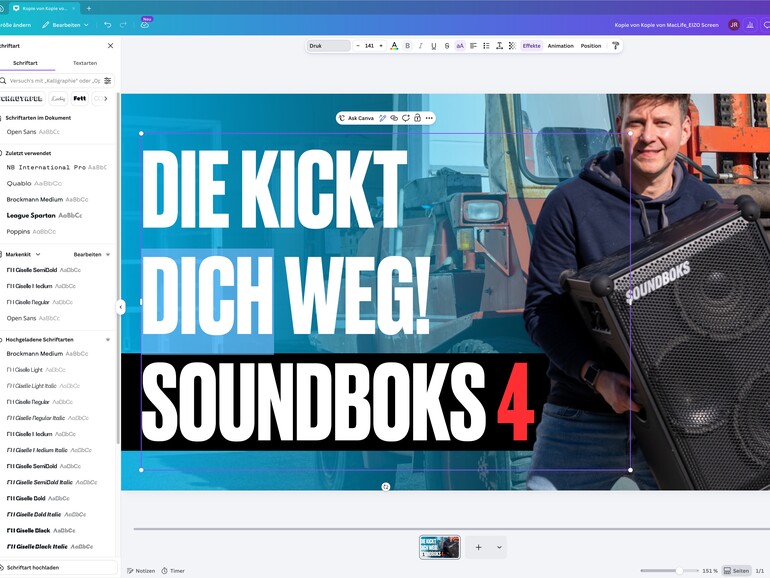Open the Timer tool
This screenshot has height=578, width=770.
click(173, 571)
